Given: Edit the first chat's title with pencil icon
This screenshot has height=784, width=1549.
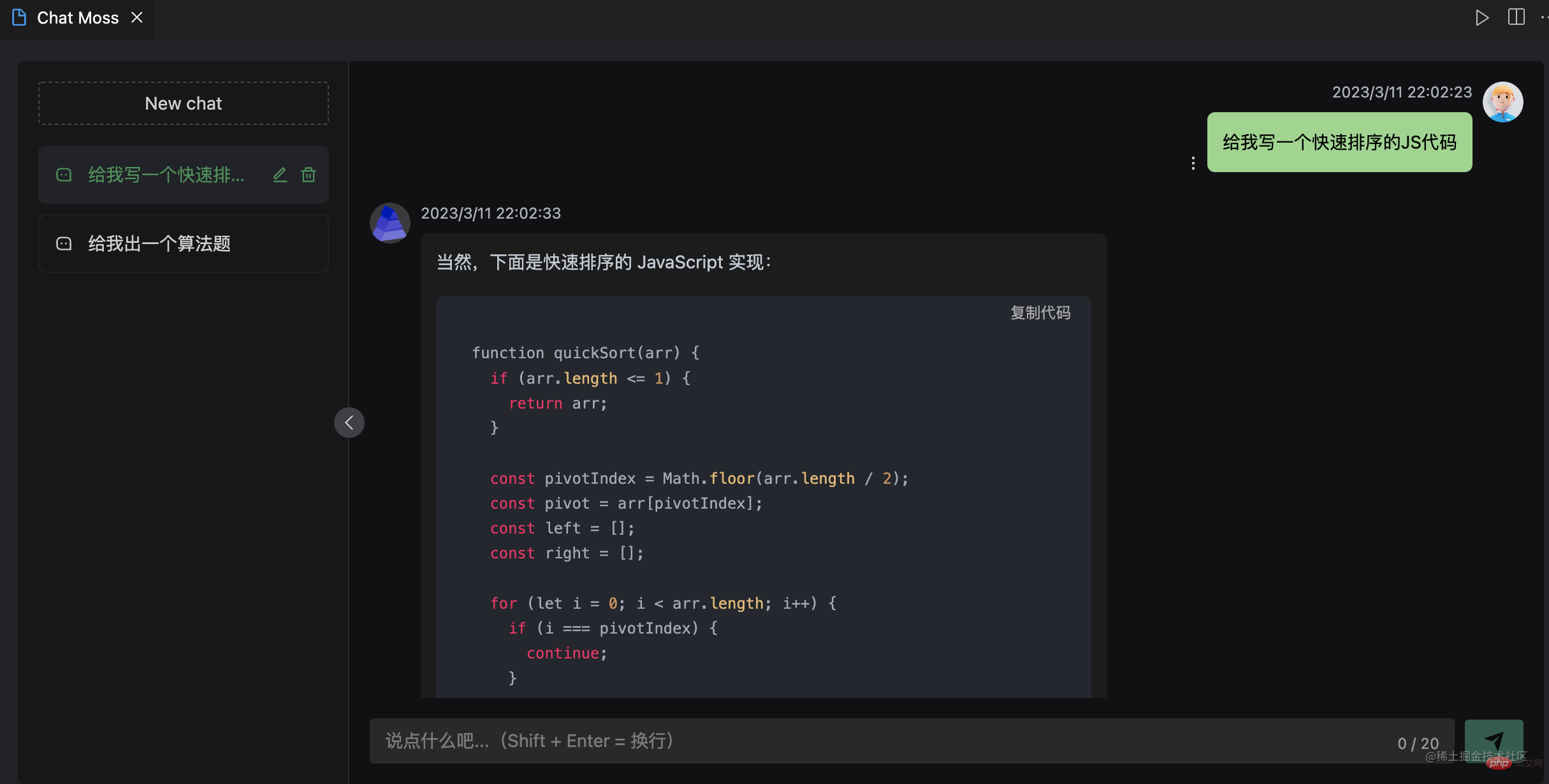Looking at the screenshot, I should pos(280,175).
